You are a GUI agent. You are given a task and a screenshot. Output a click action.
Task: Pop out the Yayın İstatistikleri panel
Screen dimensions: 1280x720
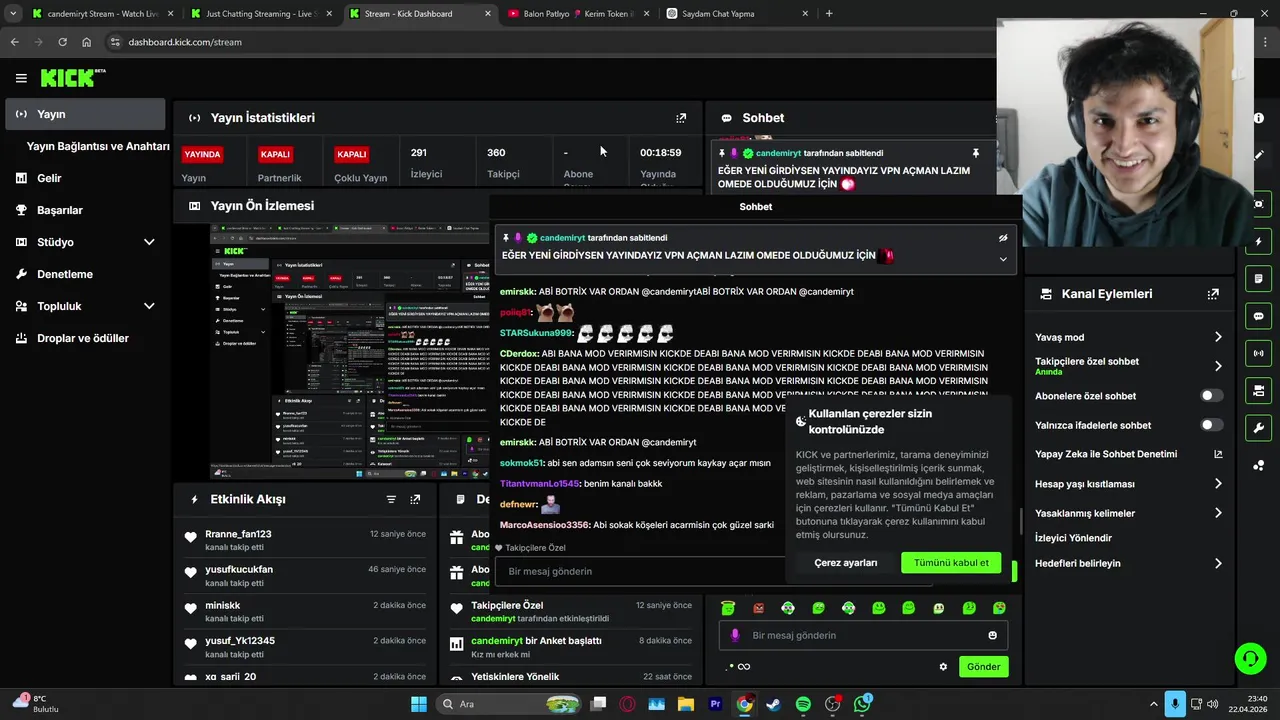pyautogui.click(x=681, y=118)
